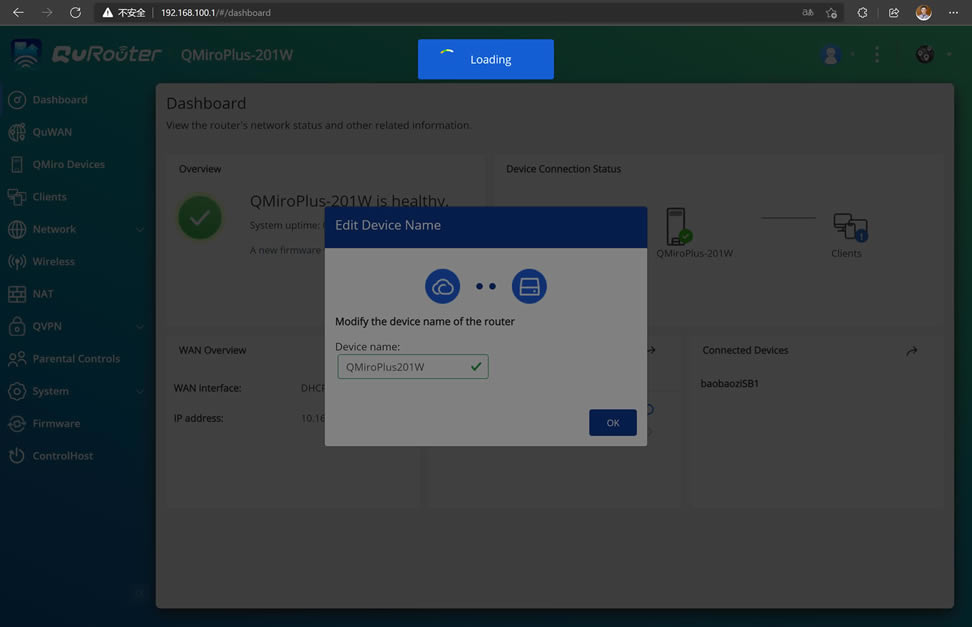Expand the System submenu chevron
This screenshot has height=627, width=972.
(140, 391)
